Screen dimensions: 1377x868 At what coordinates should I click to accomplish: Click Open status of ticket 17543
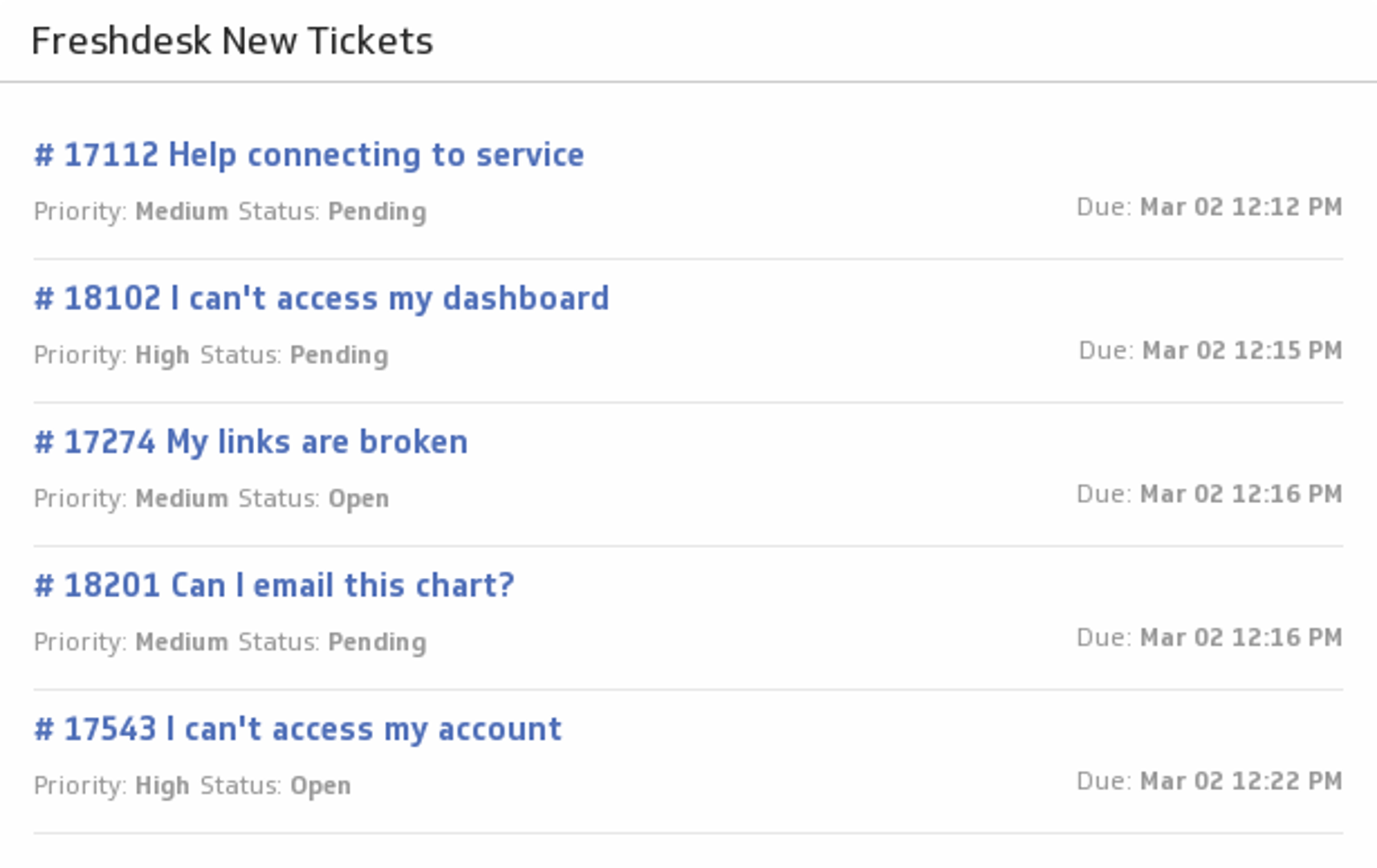point(320,786)
